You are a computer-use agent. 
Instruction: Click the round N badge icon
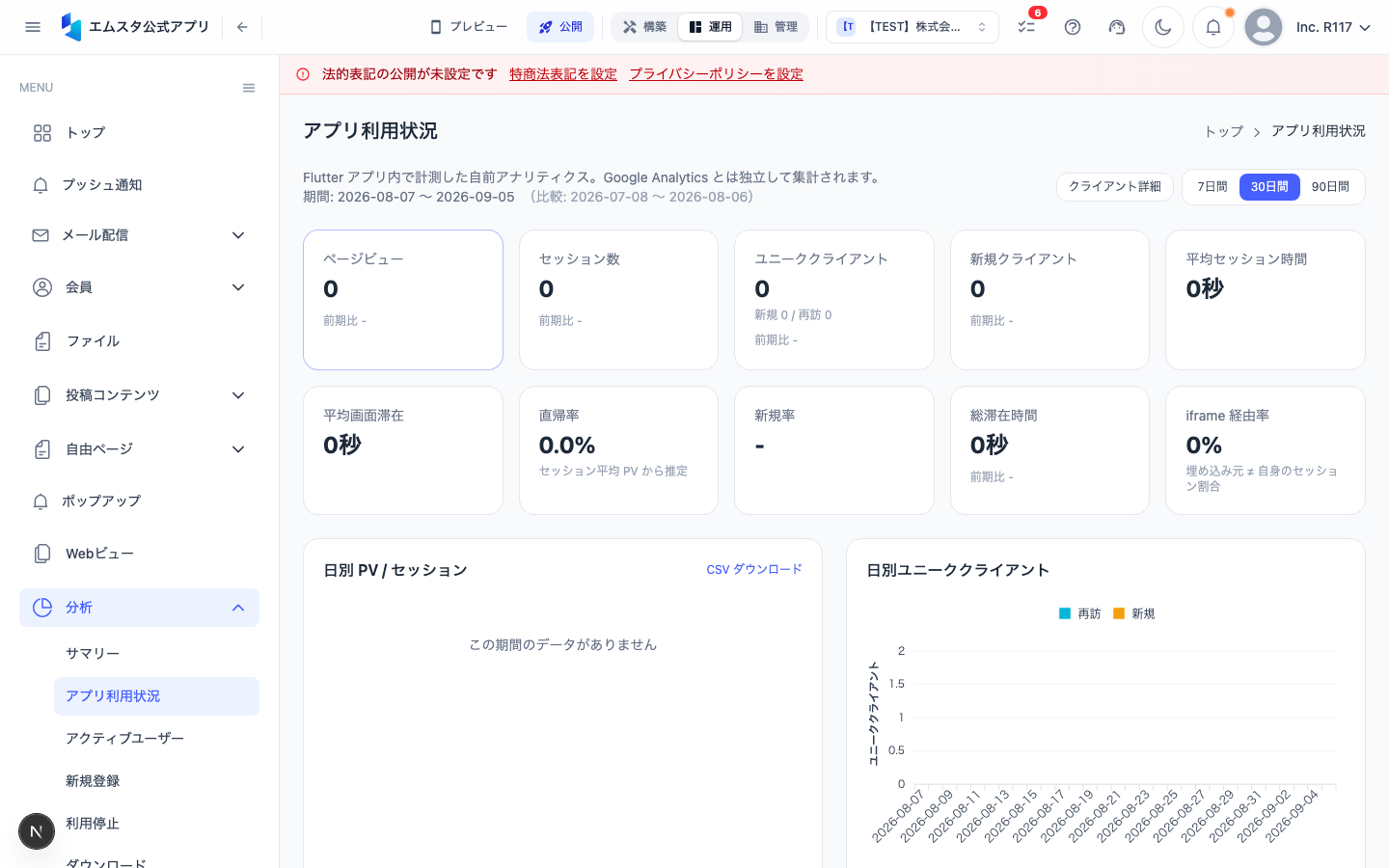[x=37, y=831]
